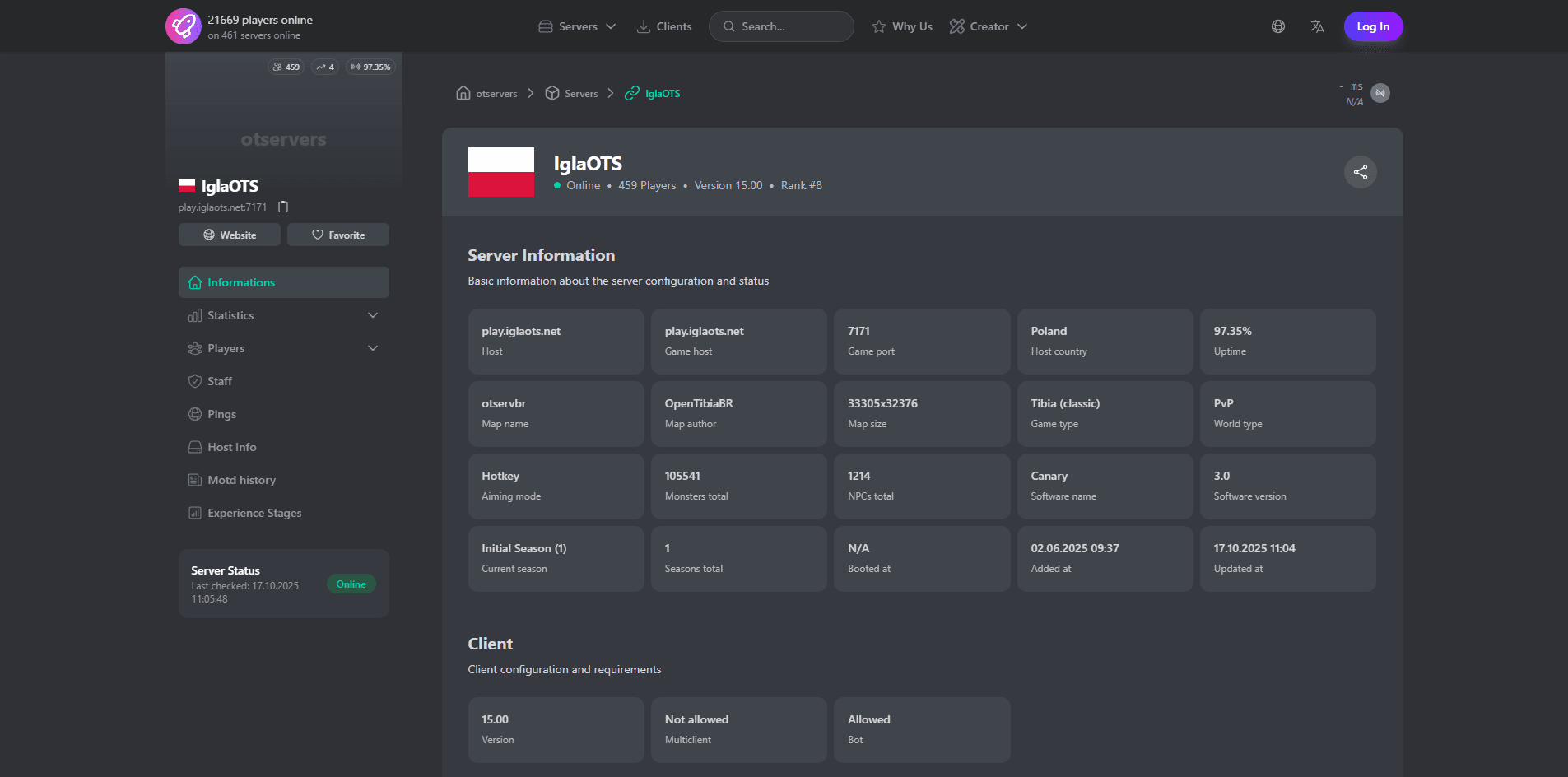Open Host Info in the sidebar
This screenshot has width=1568, height=777.
[x=284, y=447]
